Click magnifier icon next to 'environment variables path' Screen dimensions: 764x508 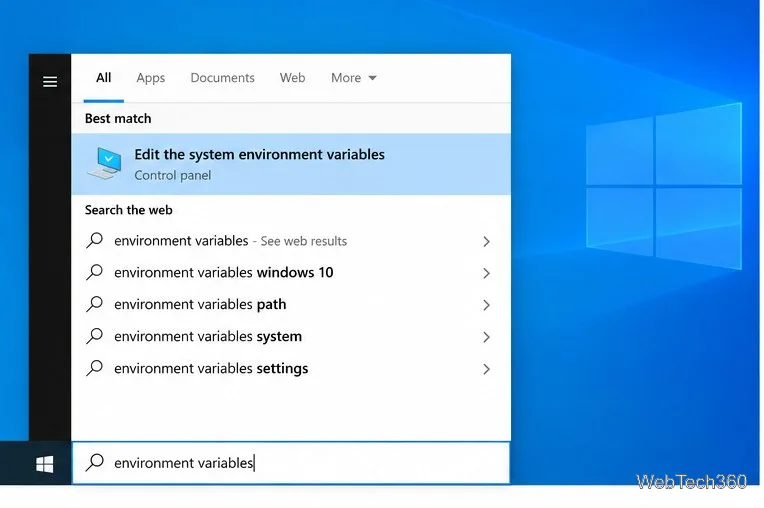click(x=95, y=304)
